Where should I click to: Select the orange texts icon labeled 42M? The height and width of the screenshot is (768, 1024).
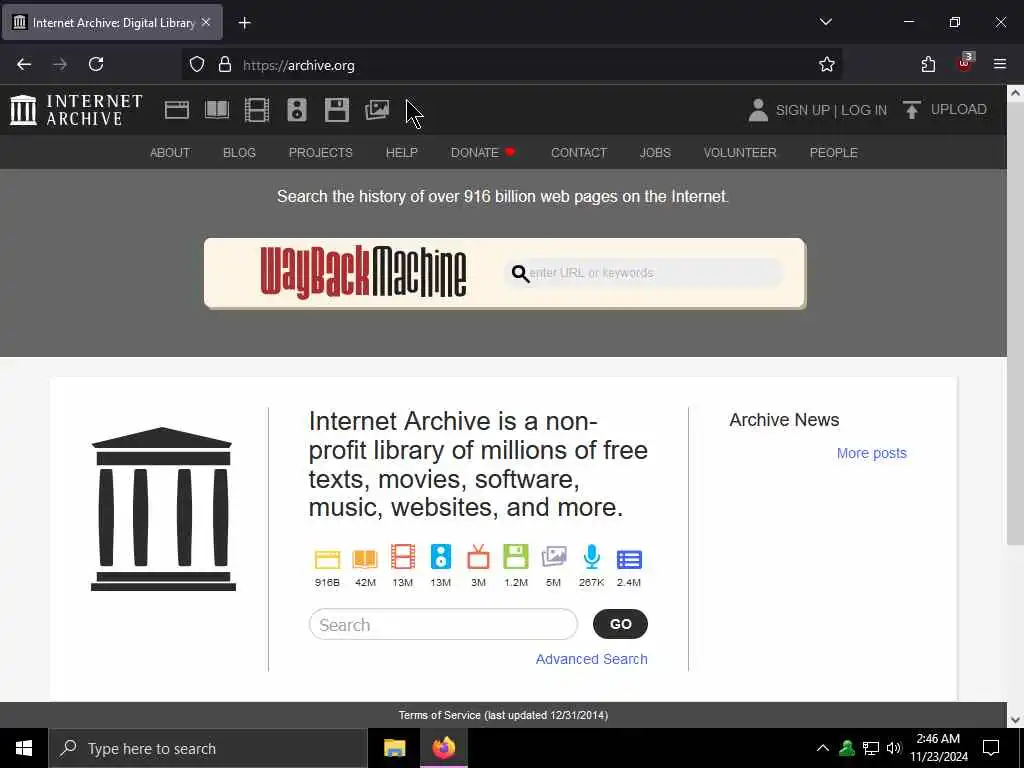click(x=365, y=559)
